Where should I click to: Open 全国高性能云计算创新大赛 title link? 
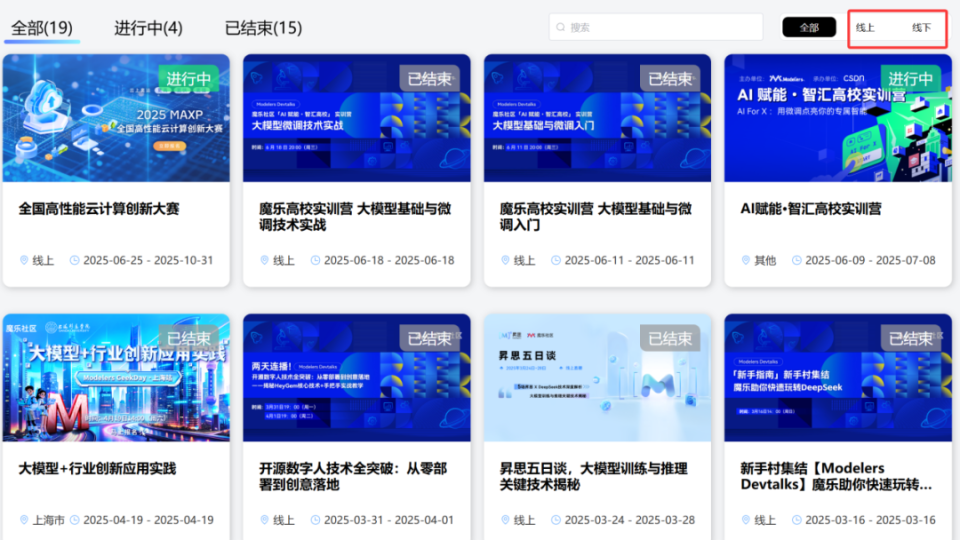99,209
